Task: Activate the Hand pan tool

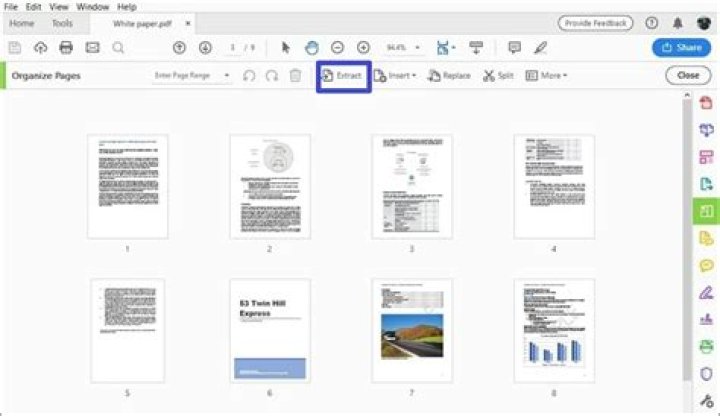Action: pos(312,47)
